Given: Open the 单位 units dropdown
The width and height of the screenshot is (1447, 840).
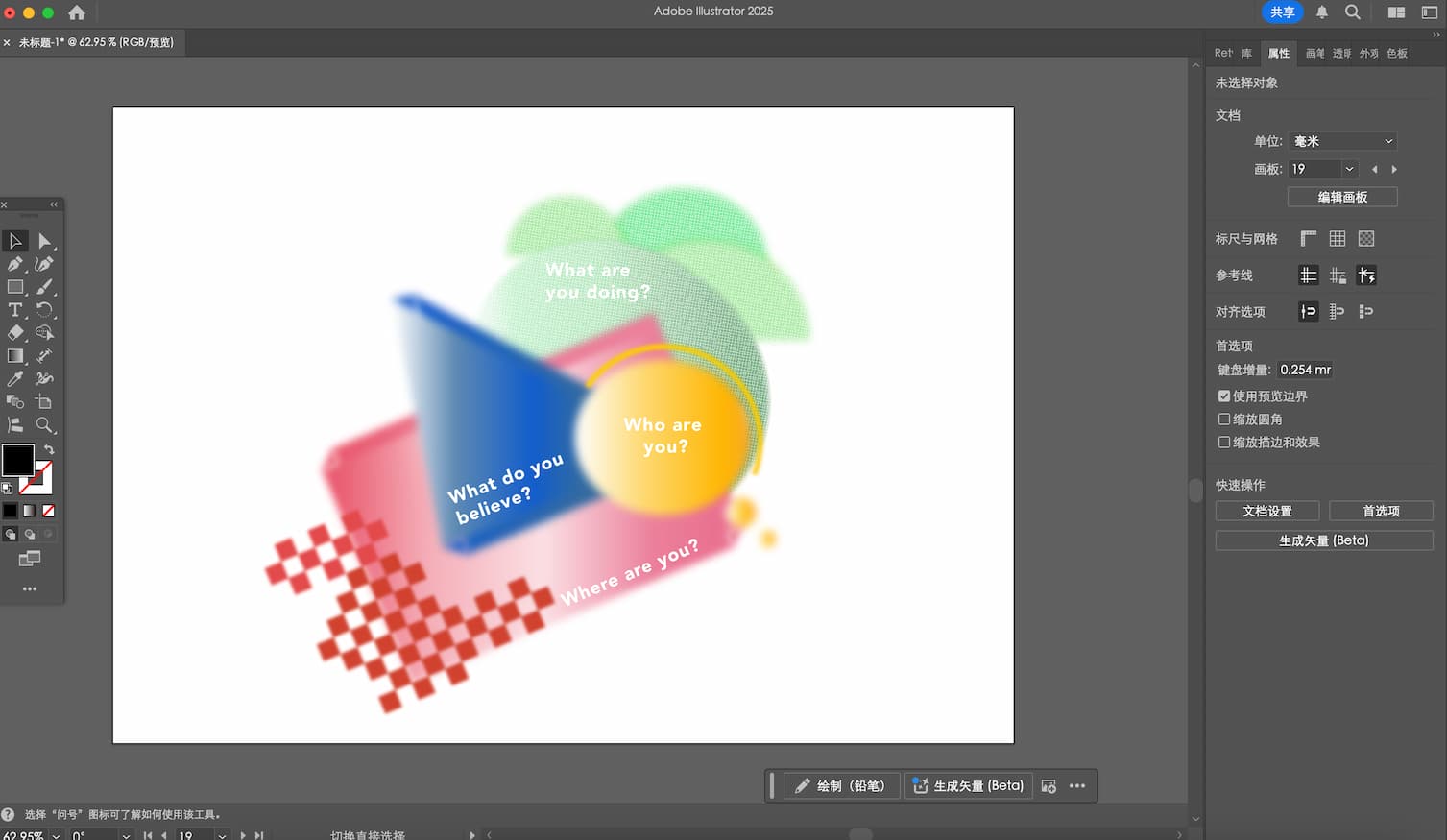Looking at the screenshot, I should (x=1342, y=141).
